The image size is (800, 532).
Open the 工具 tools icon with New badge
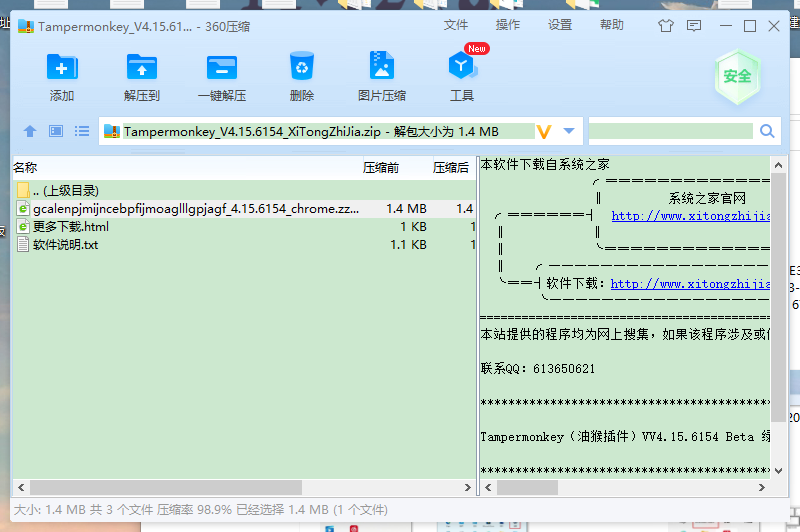[462, 66]
